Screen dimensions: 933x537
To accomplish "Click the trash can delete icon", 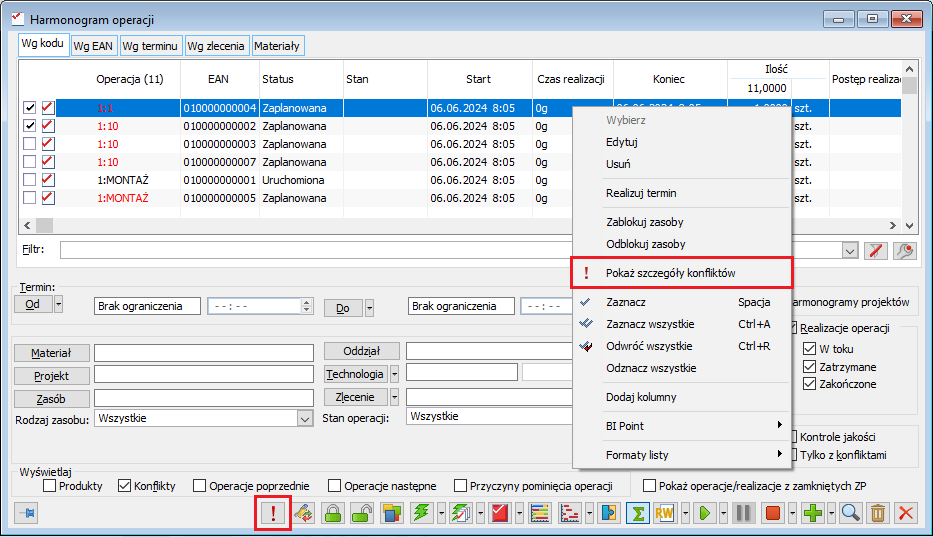I will (878, 513).
